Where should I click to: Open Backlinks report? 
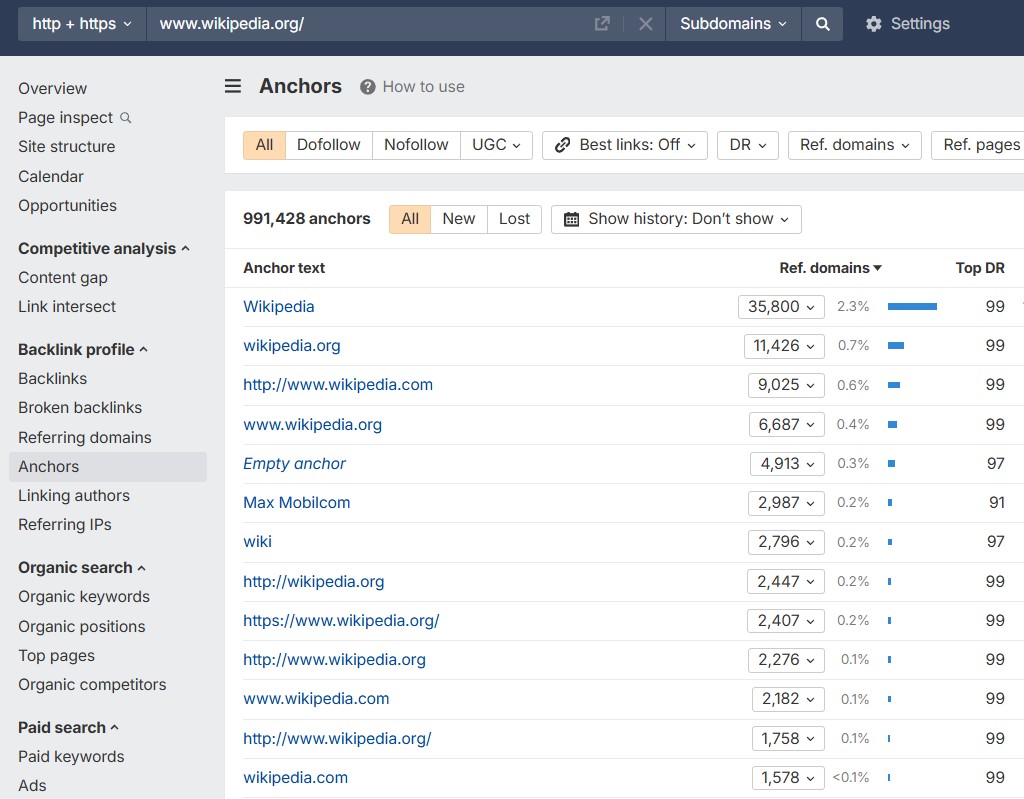coord(52,379)
